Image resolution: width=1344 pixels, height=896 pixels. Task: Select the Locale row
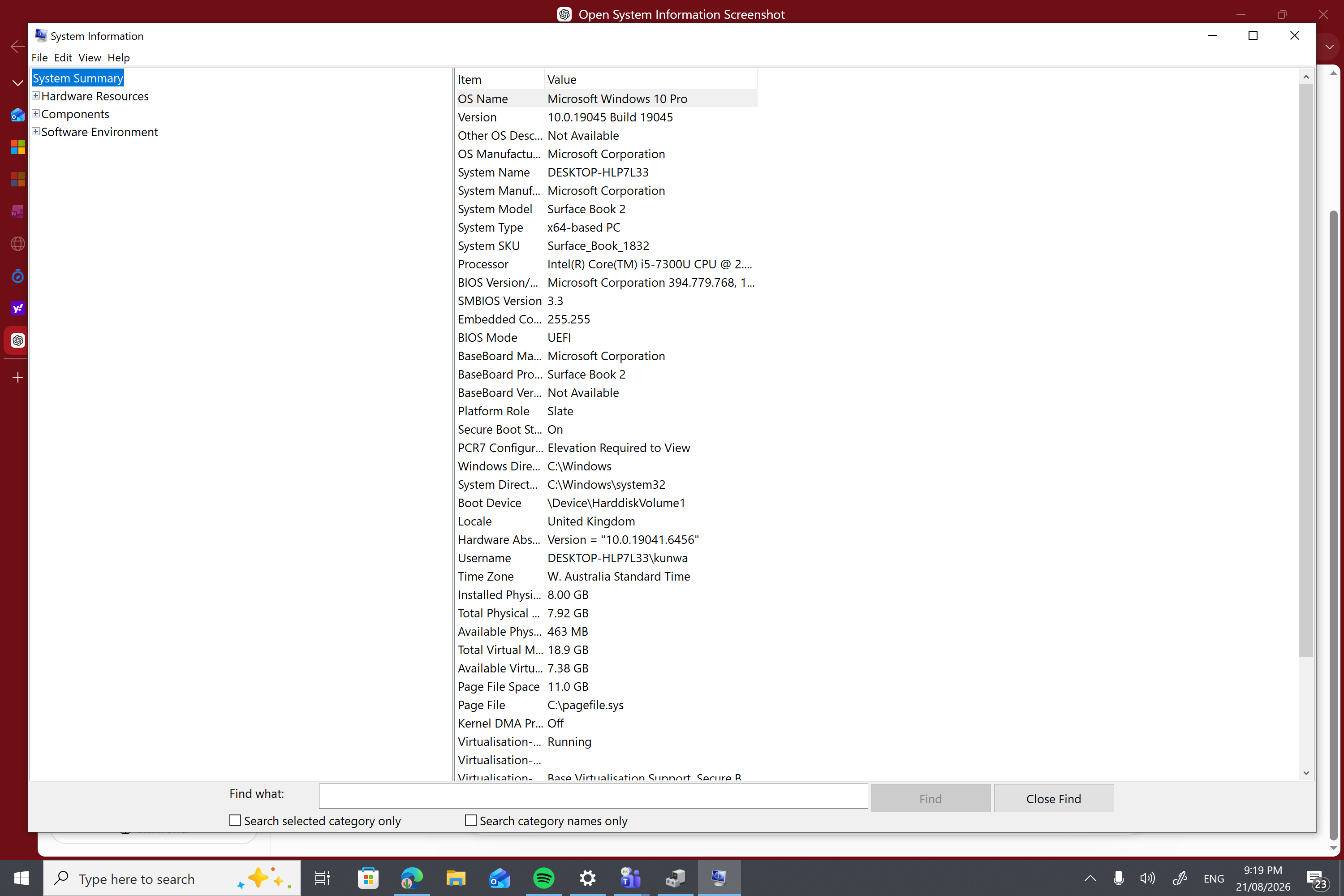(x=607, y=521)
